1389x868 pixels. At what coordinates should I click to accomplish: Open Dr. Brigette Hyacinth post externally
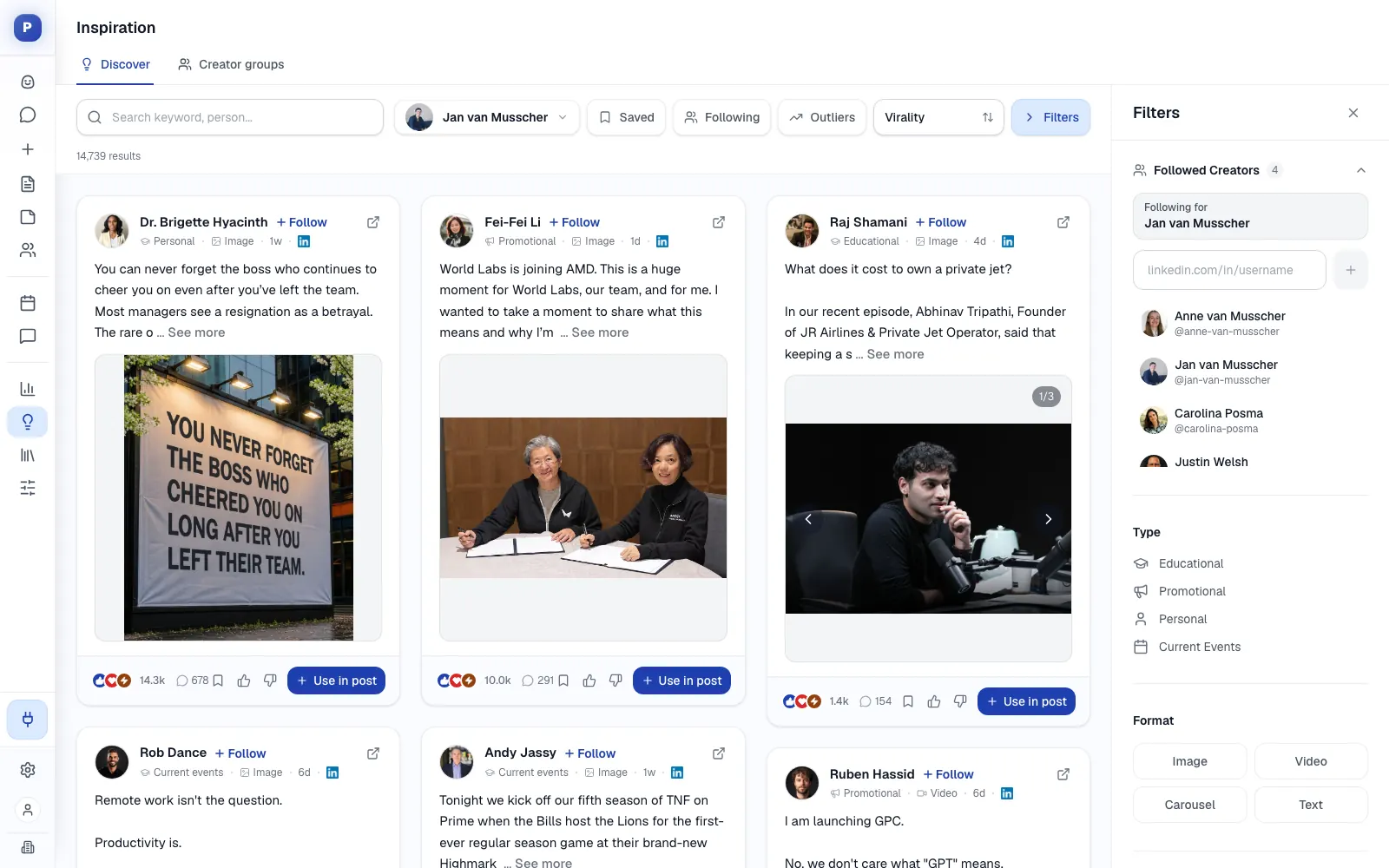373,222
